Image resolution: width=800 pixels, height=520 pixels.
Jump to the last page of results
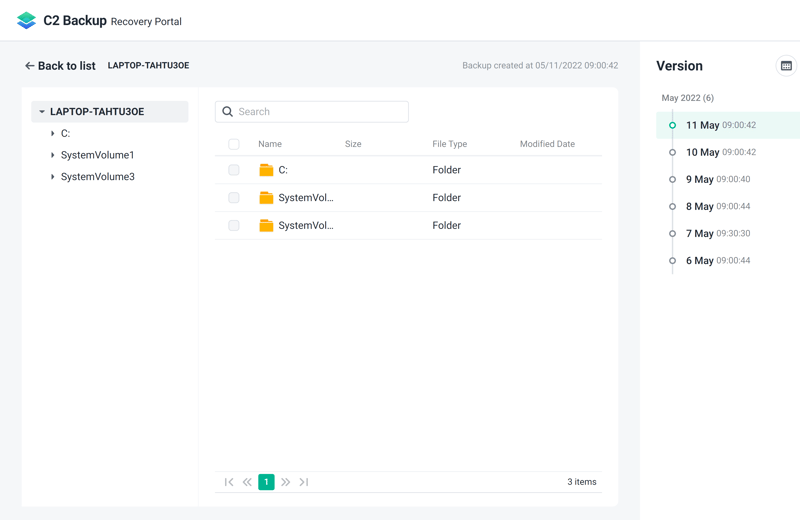click(x=304, y=482)
